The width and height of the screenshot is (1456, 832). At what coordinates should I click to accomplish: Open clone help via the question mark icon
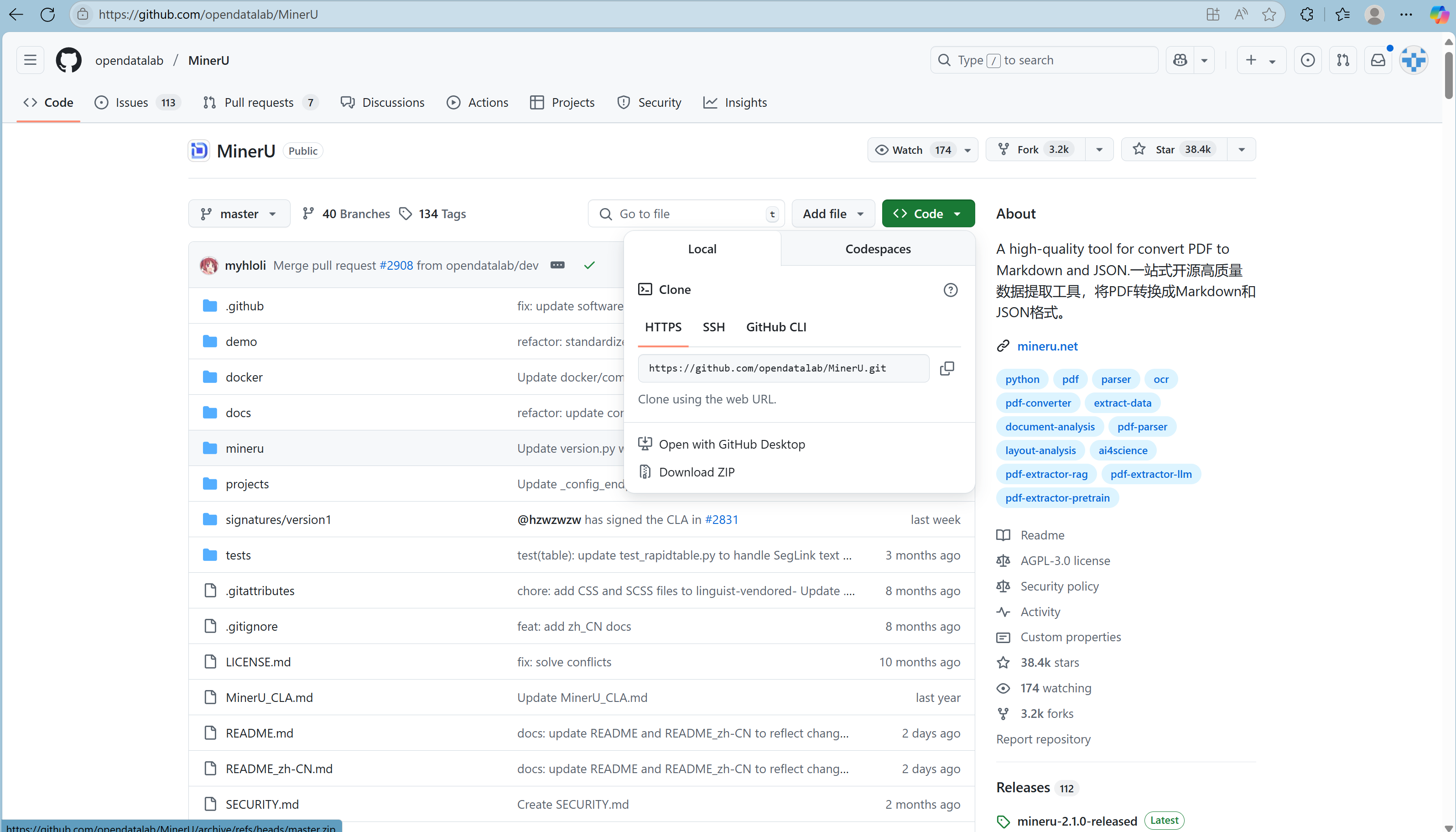950,290
